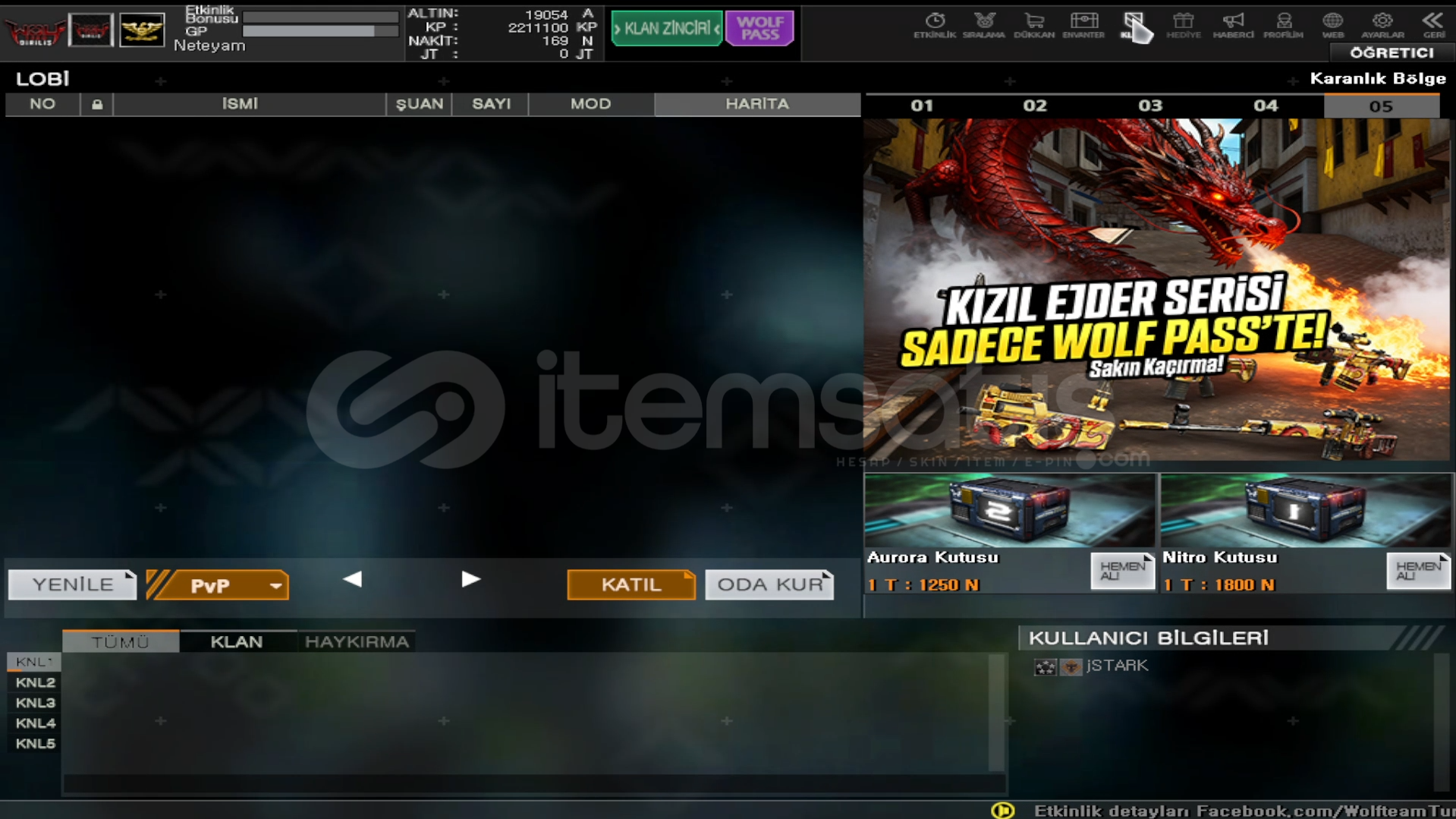Open the Klan Zinciri button
The width and height of the screenshot is (1456, 819).
click(667, 29)
